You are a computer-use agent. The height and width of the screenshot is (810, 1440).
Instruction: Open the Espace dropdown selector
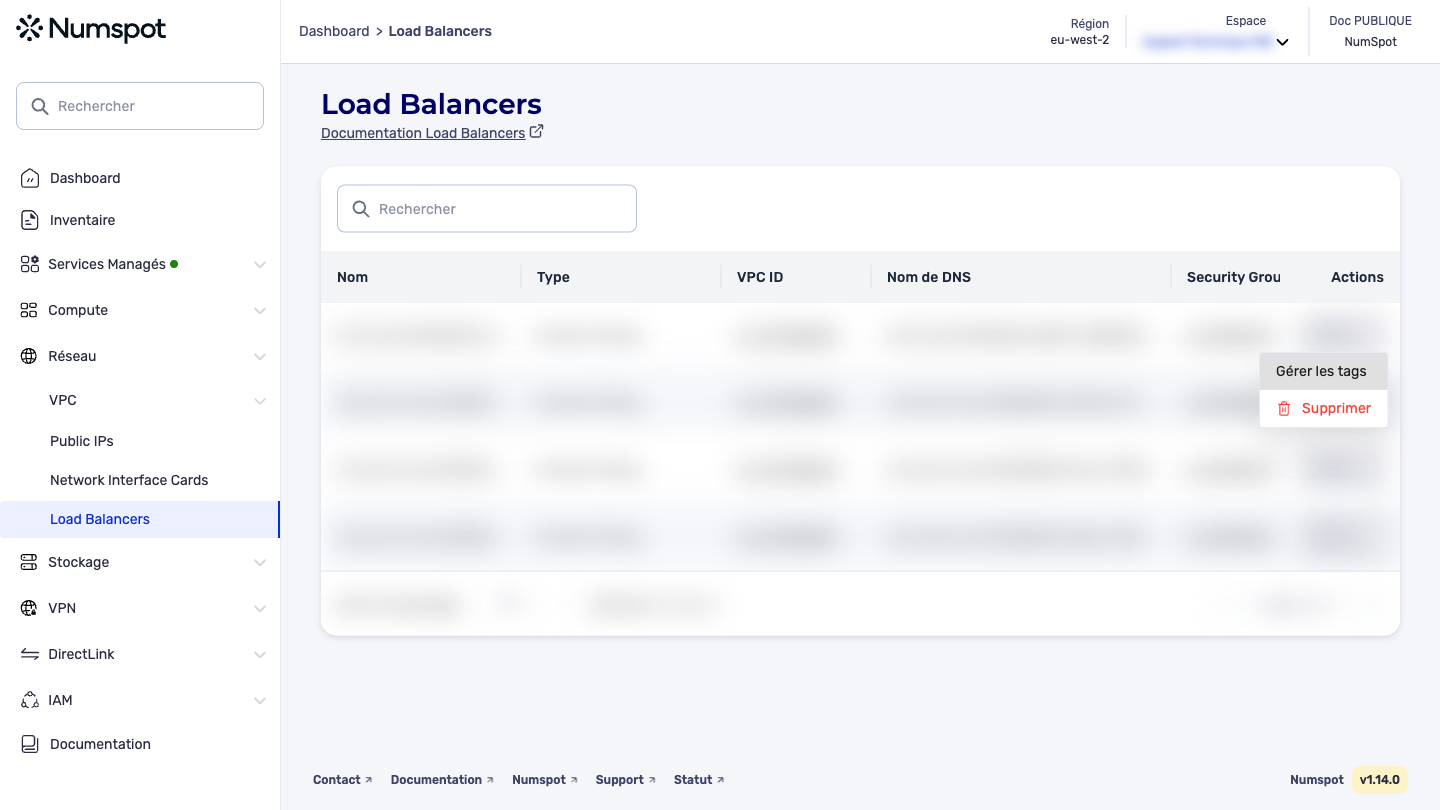[x=1216, y=42]
